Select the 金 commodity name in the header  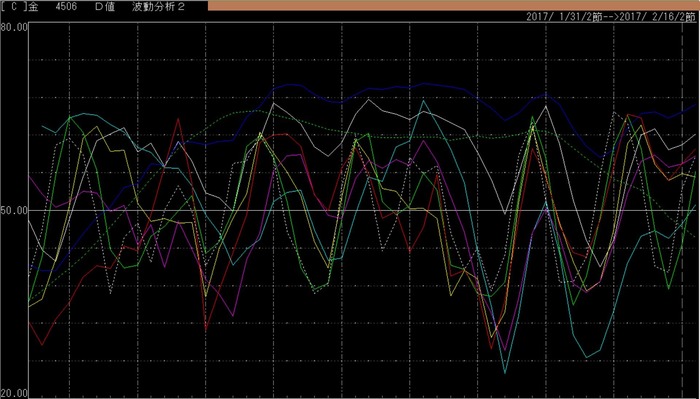(33, 7)
